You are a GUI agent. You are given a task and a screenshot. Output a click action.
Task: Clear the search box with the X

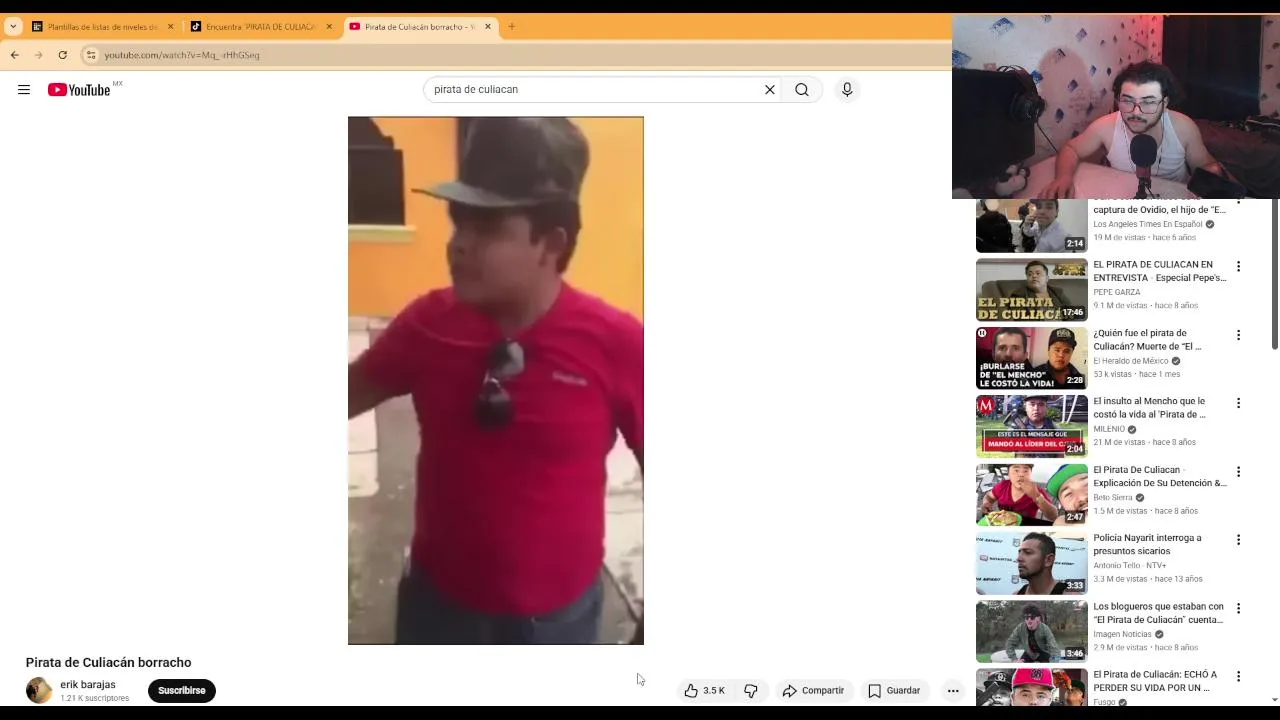click(770, 90)
